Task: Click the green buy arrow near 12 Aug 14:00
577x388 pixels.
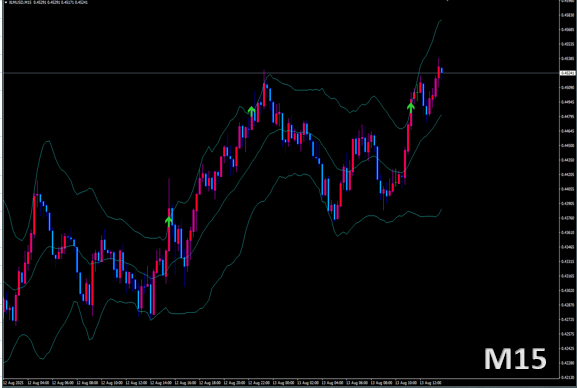Action: 169,221
